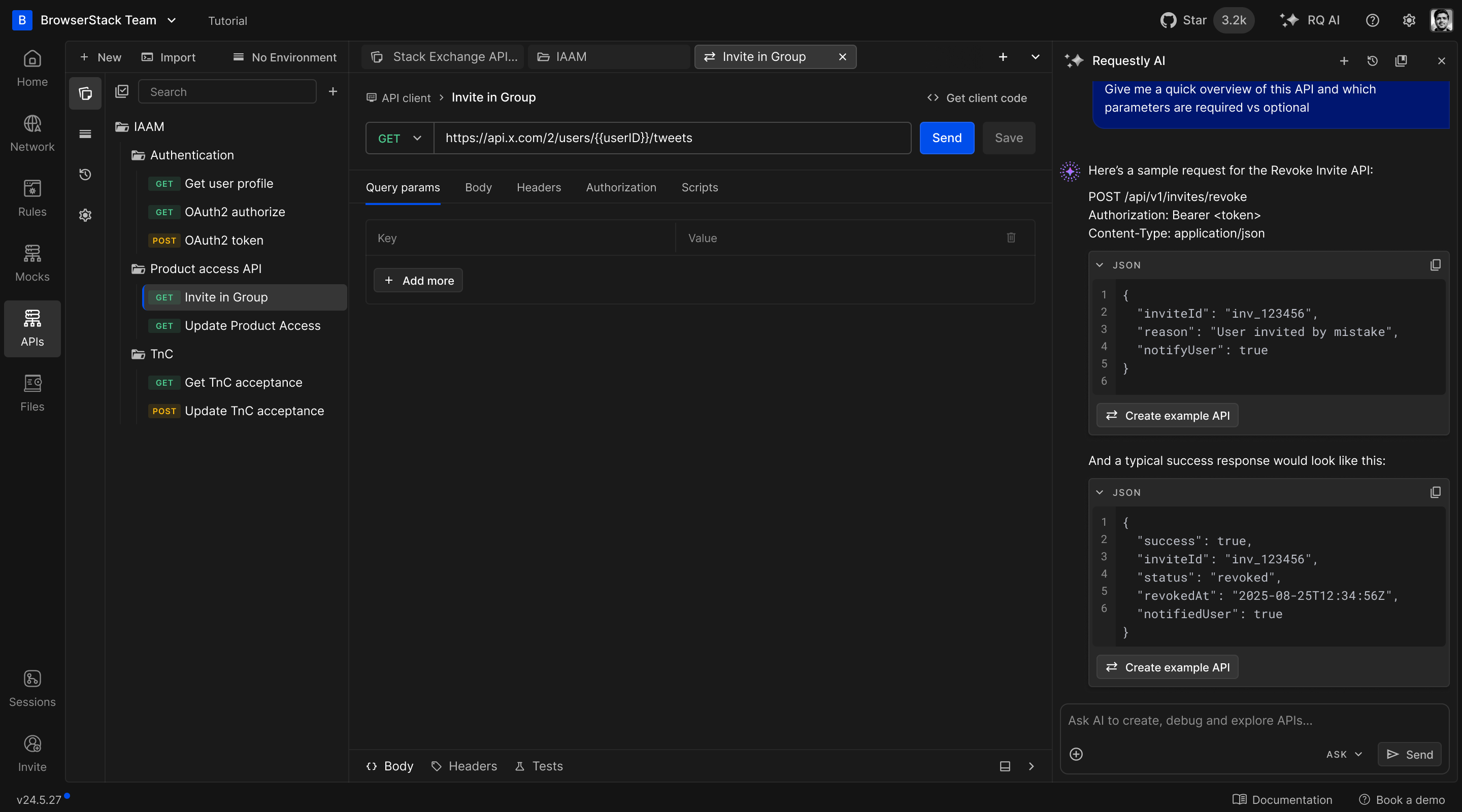
Task: Focus the request URL field
Action: pos(673,138)
